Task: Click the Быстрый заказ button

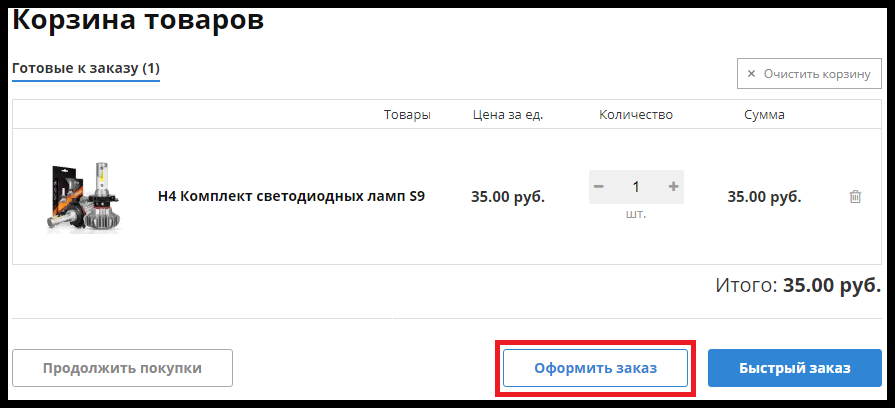Action: 794,368
